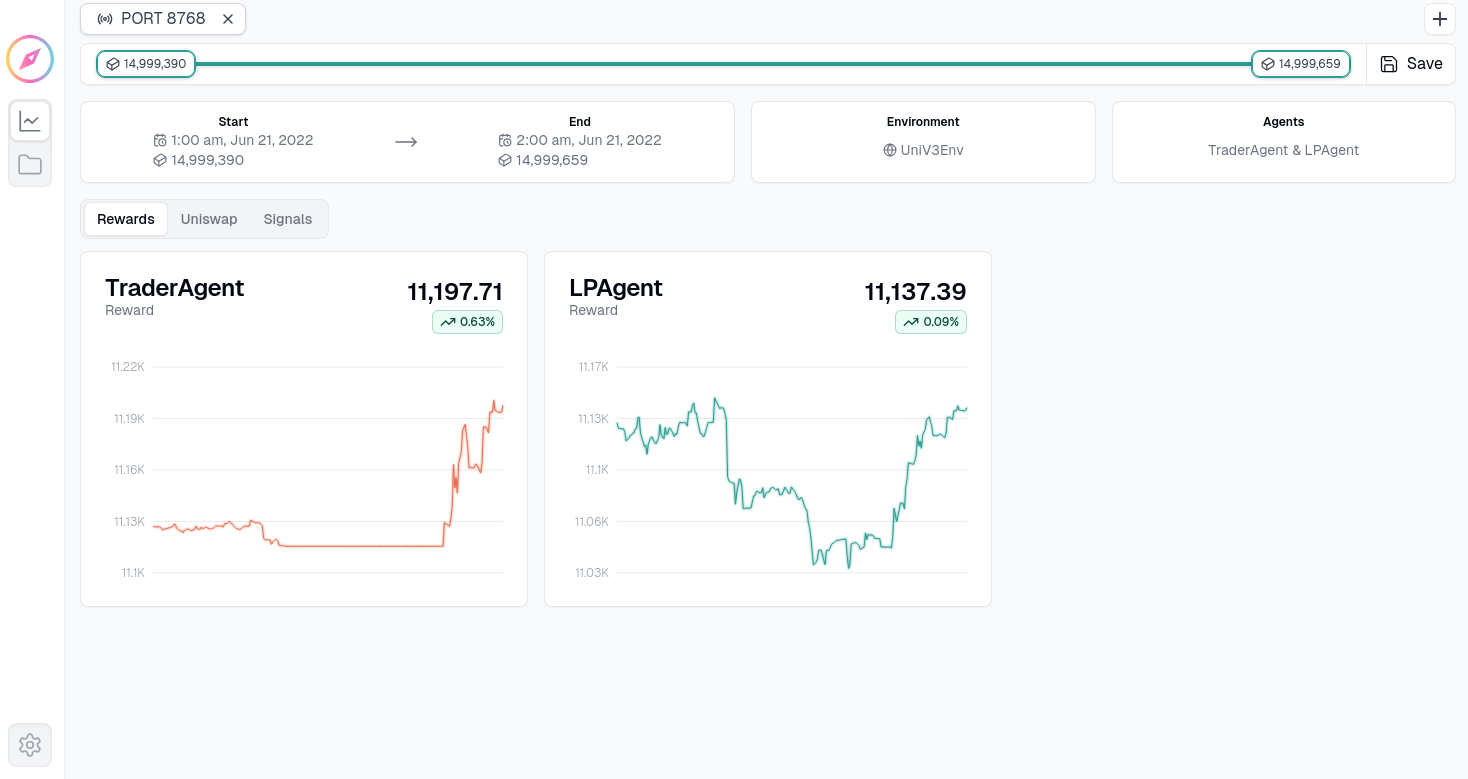Screen dimensions: 1468x779
Task: Click the TraderAgent card title
Action: click(175, 287)
